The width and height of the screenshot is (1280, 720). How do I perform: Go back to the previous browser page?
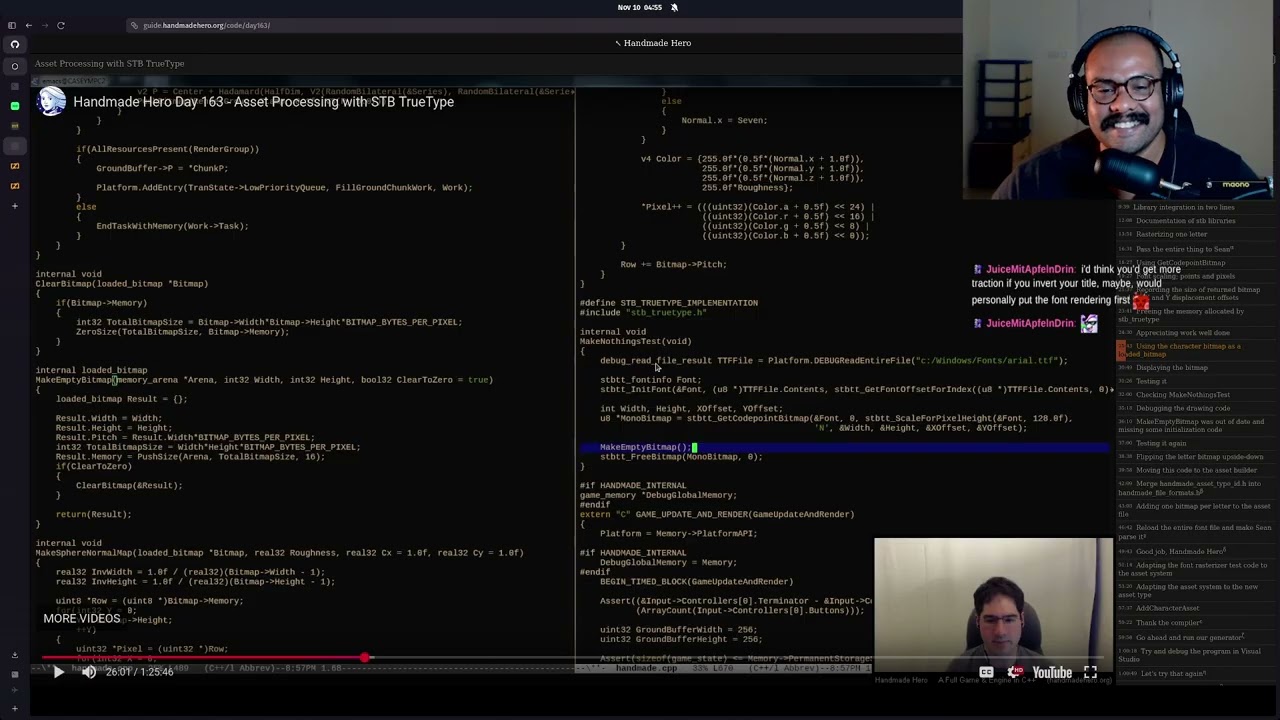[28, 25]
